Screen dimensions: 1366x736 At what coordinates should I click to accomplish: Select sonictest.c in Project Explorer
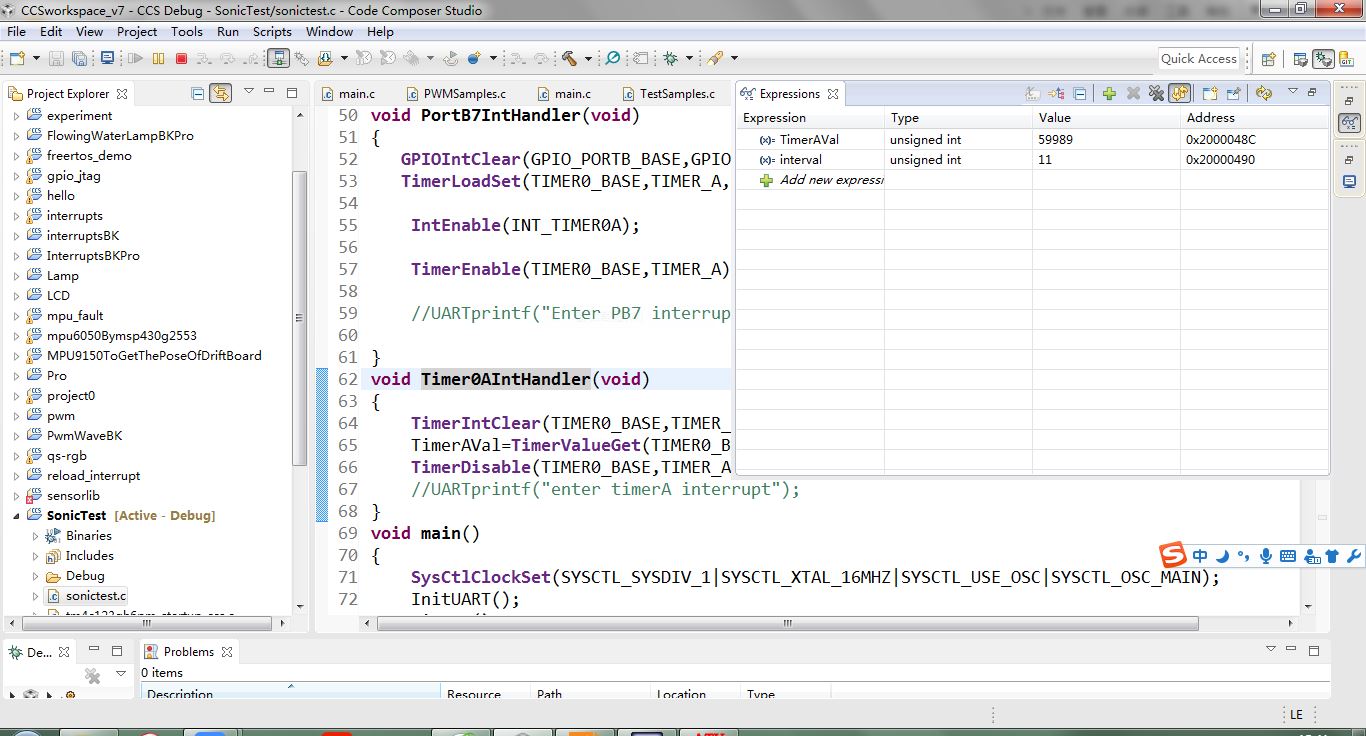[96, 596]
